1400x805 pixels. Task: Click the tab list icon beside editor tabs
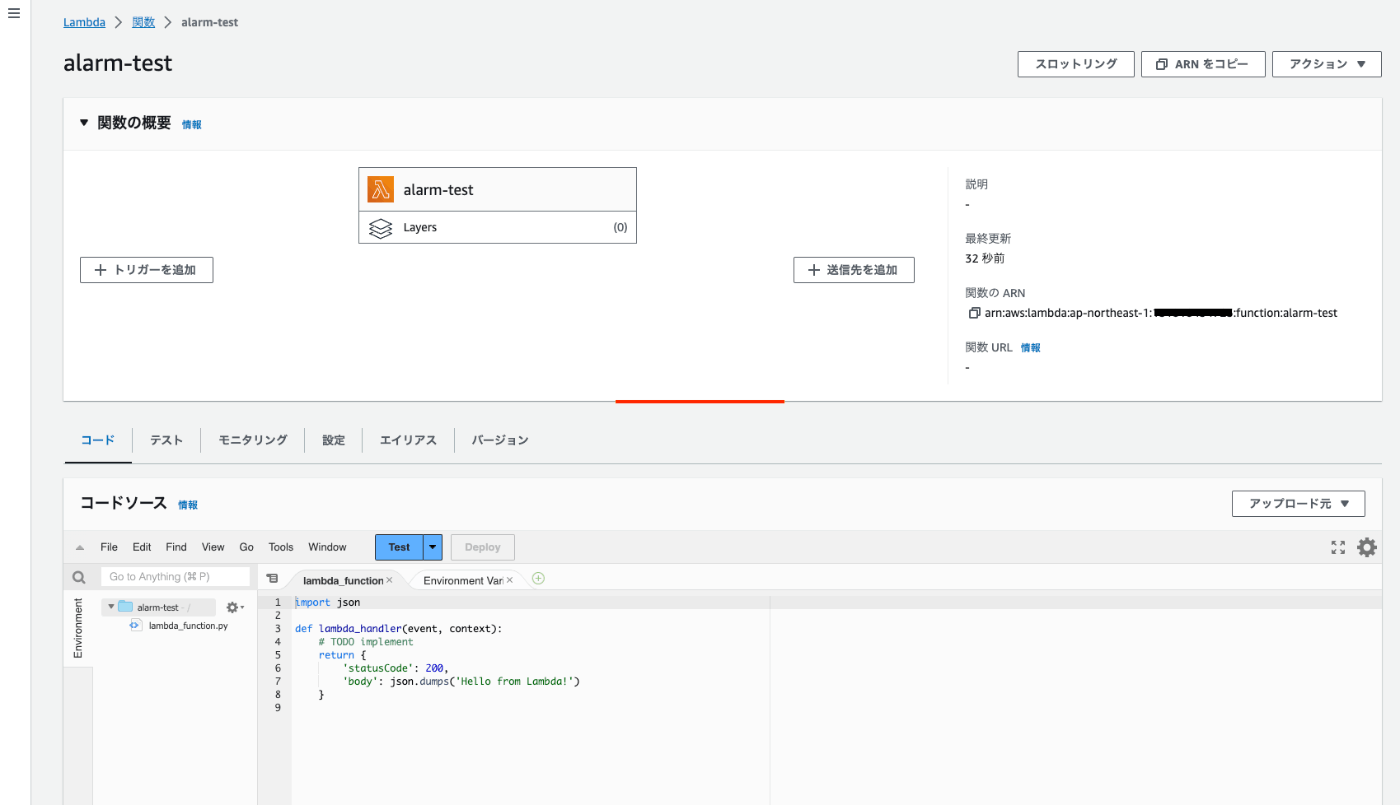click(272, 579)
